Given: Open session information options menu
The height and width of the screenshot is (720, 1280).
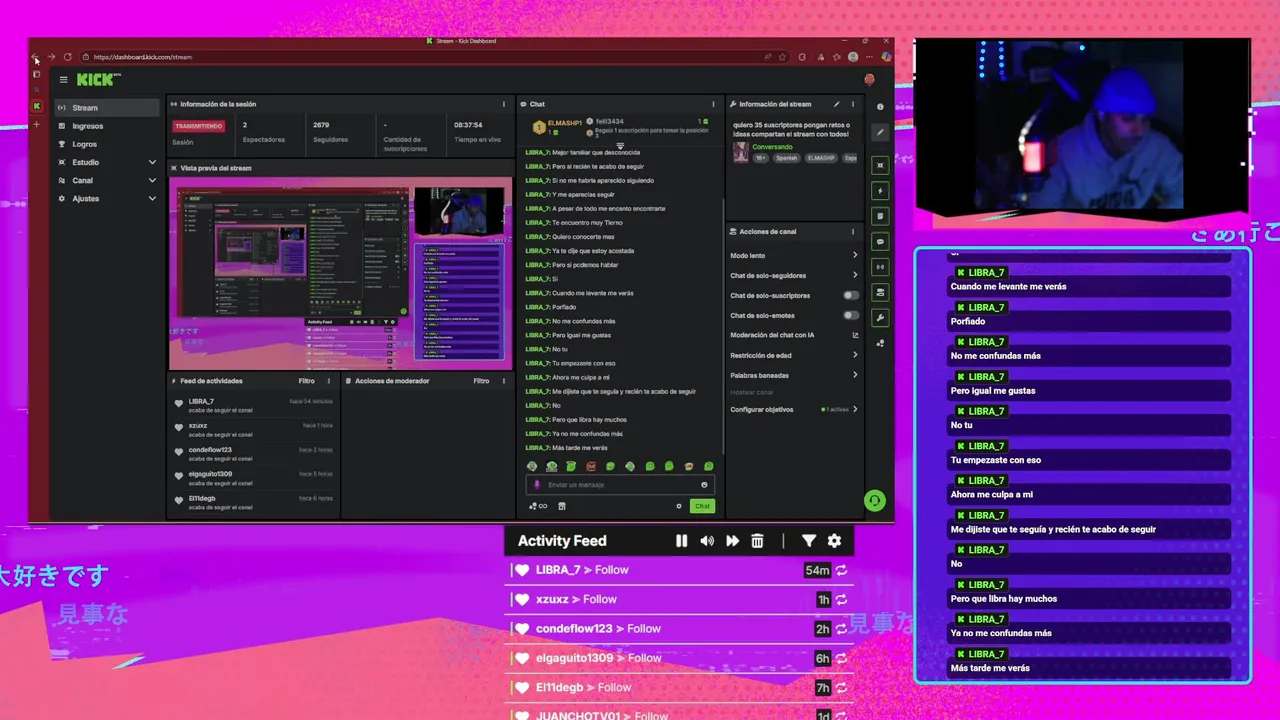Looking at the screenshot, I should point(503,104).
